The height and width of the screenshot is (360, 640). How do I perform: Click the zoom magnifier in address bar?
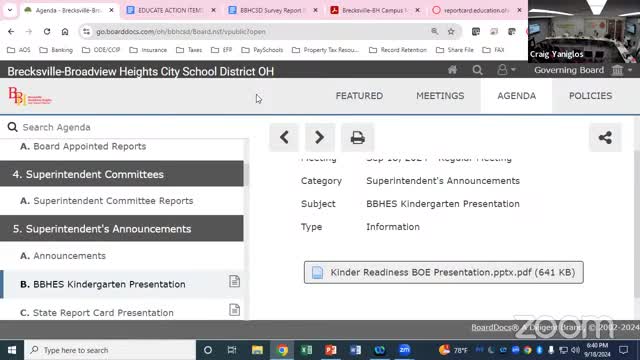435,31
